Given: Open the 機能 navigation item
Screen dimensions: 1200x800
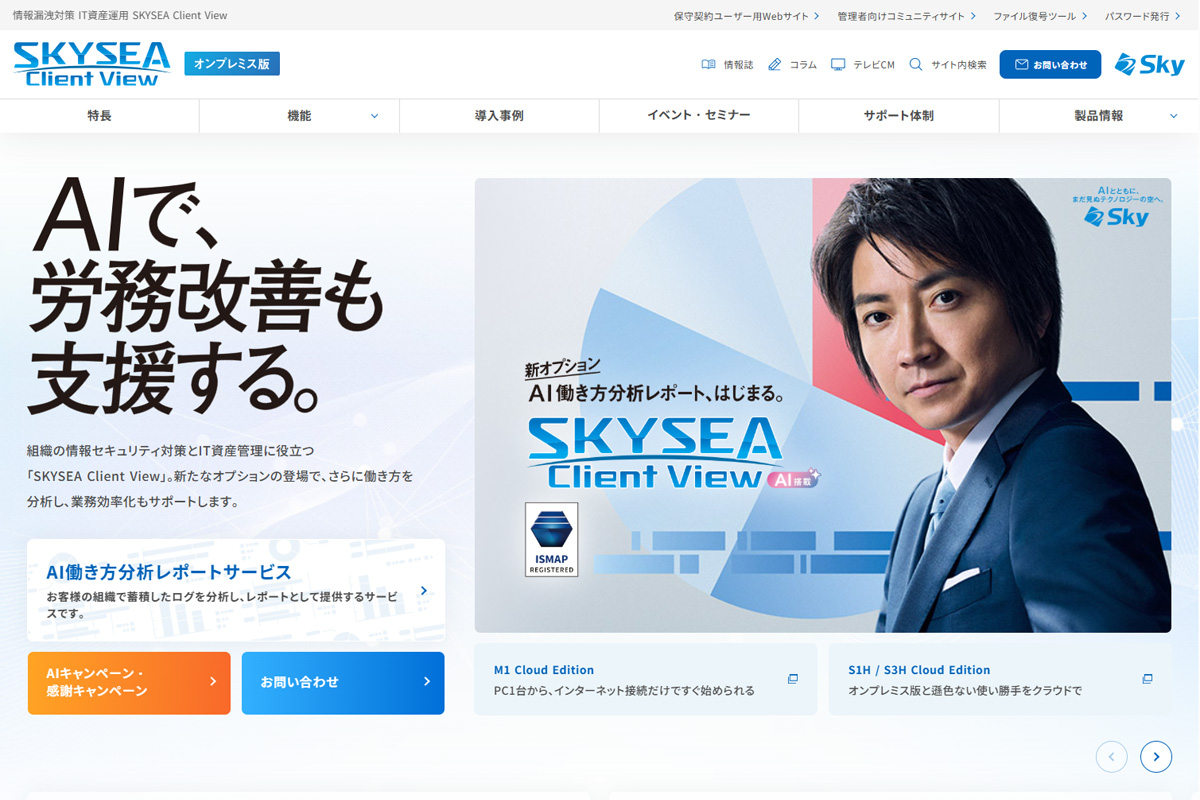Looking at the screenshot, I should coord(299,116).
